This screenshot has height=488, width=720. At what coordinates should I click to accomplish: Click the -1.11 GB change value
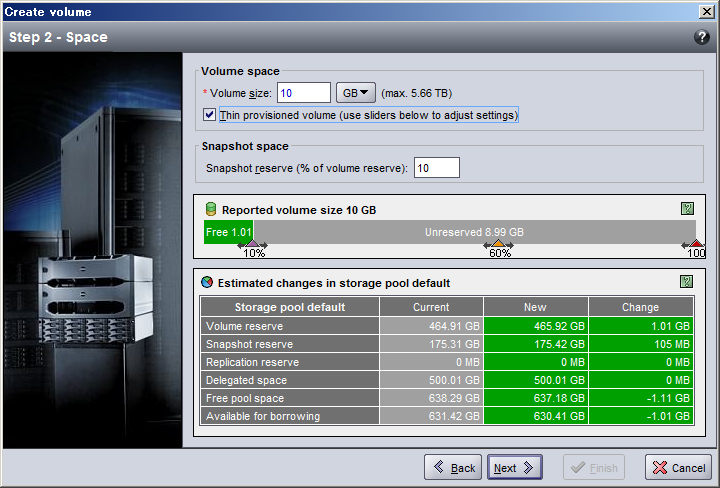[x=641, y=398]
